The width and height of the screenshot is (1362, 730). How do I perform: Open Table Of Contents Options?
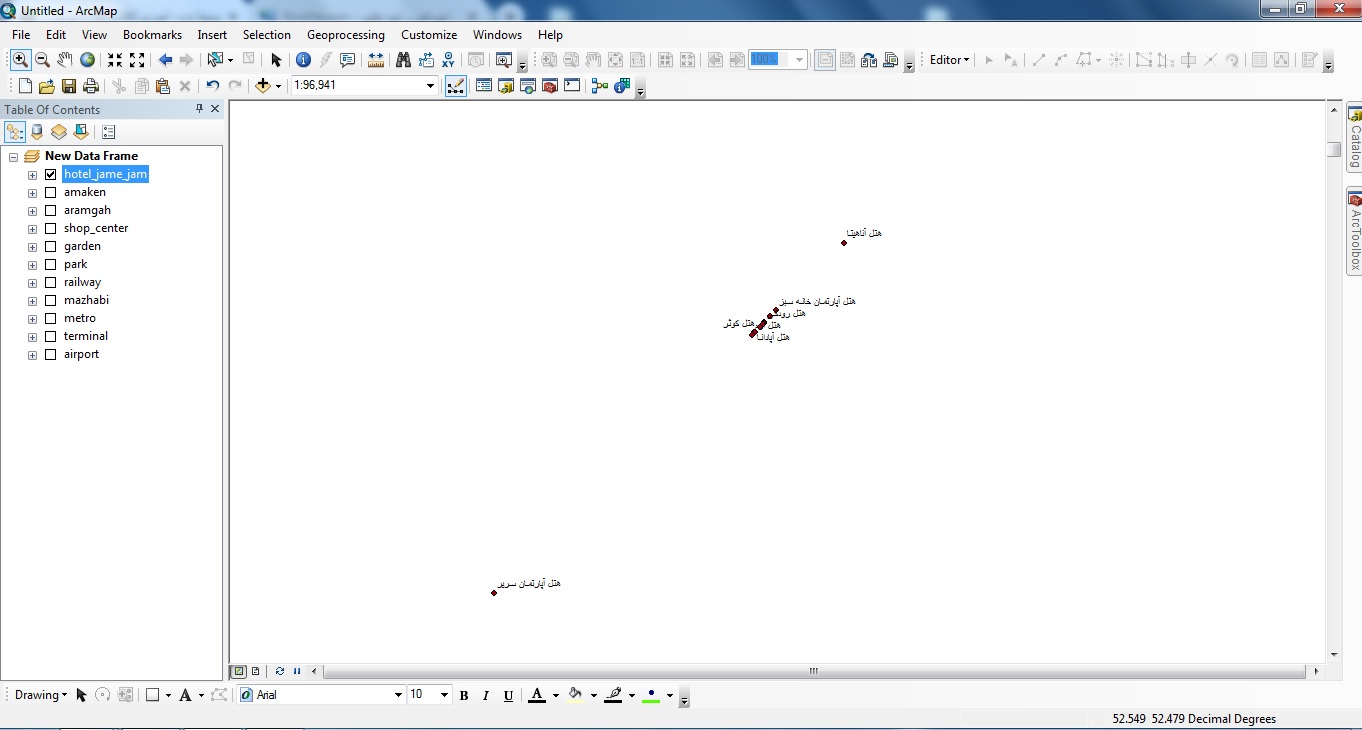[109, 132]
